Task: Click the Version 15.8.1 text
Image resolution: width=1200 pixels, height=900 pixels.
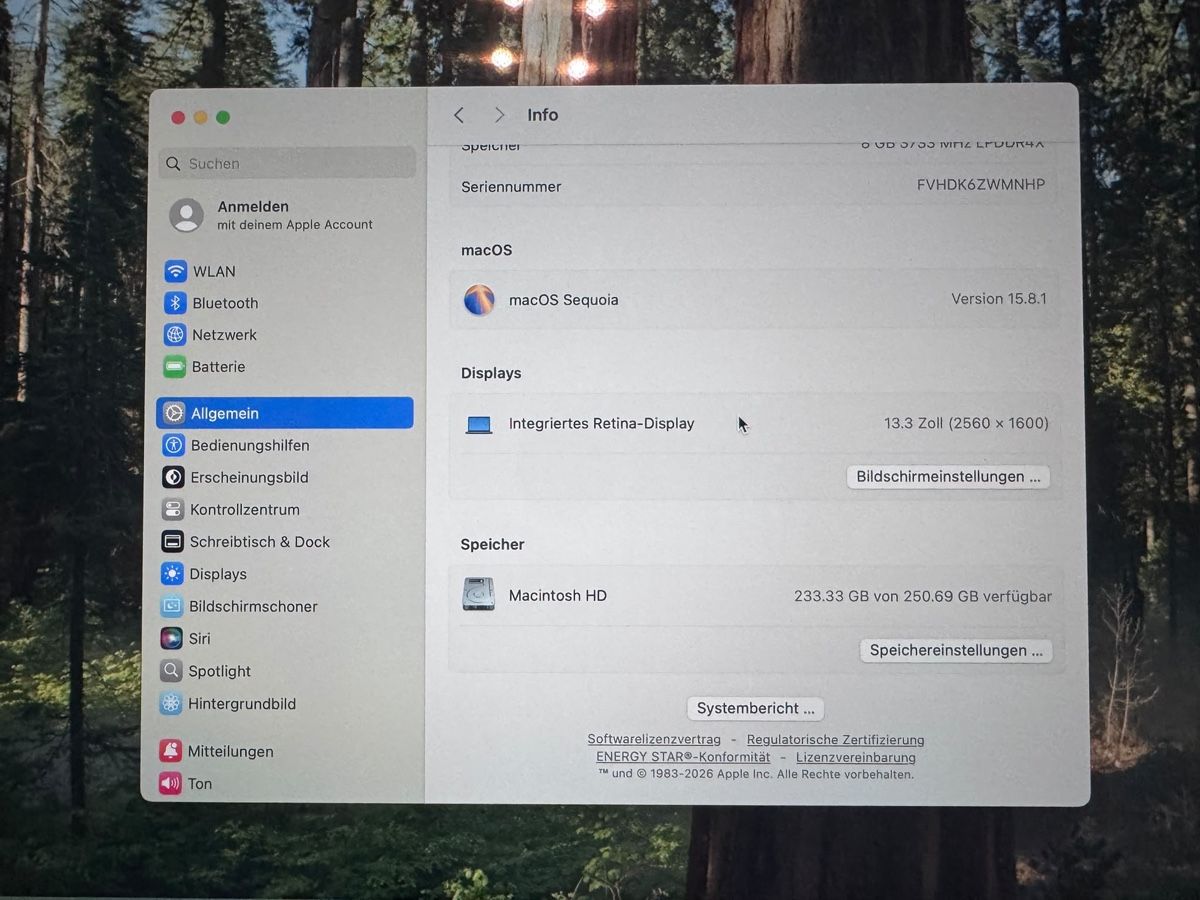Action: tap(999, 299)
